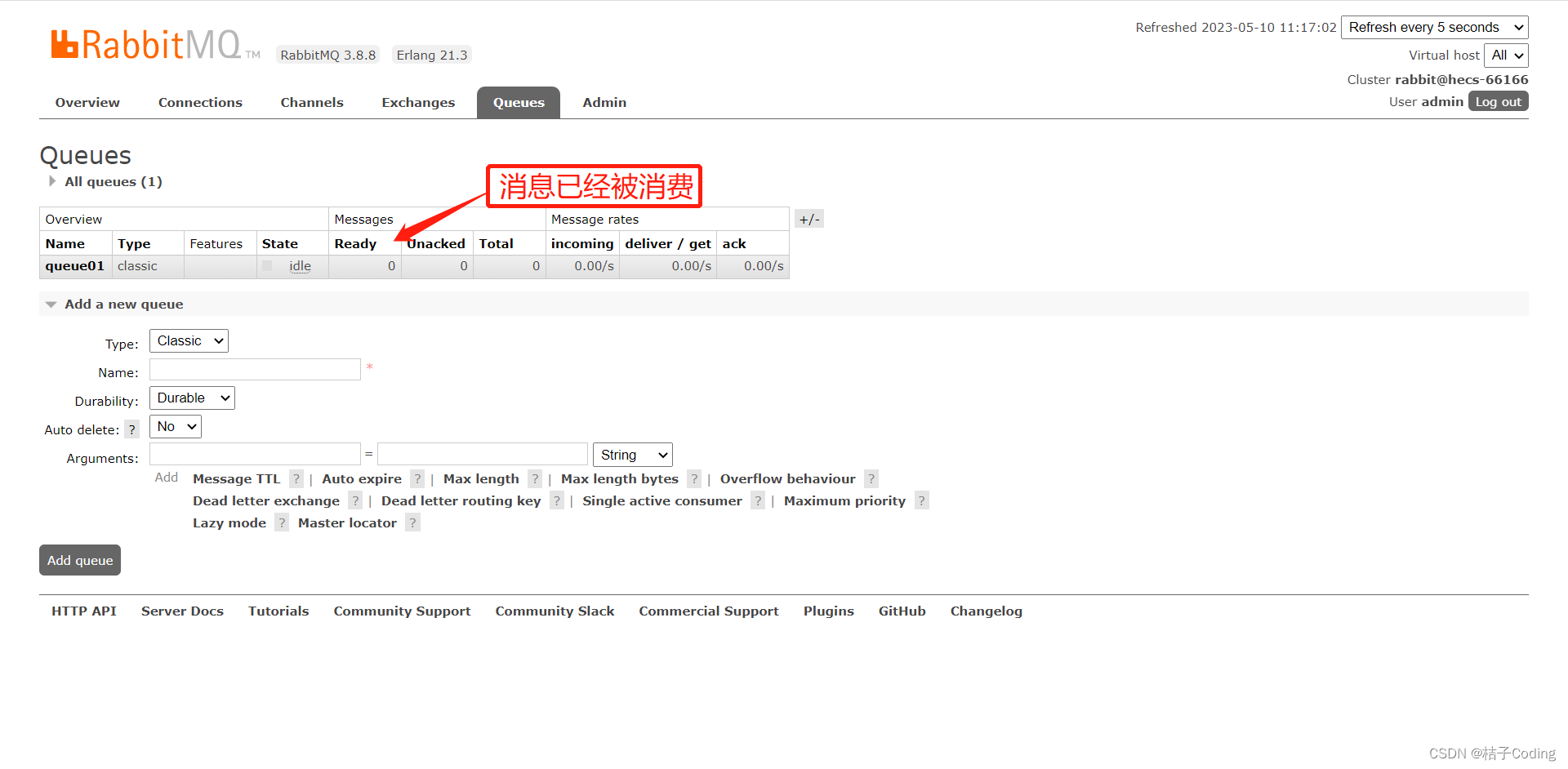Viewport: 1568px width, 769px height.
Task: Click the RabbitMQ logo
Action: pyautogui.click(x=155, y=45)
